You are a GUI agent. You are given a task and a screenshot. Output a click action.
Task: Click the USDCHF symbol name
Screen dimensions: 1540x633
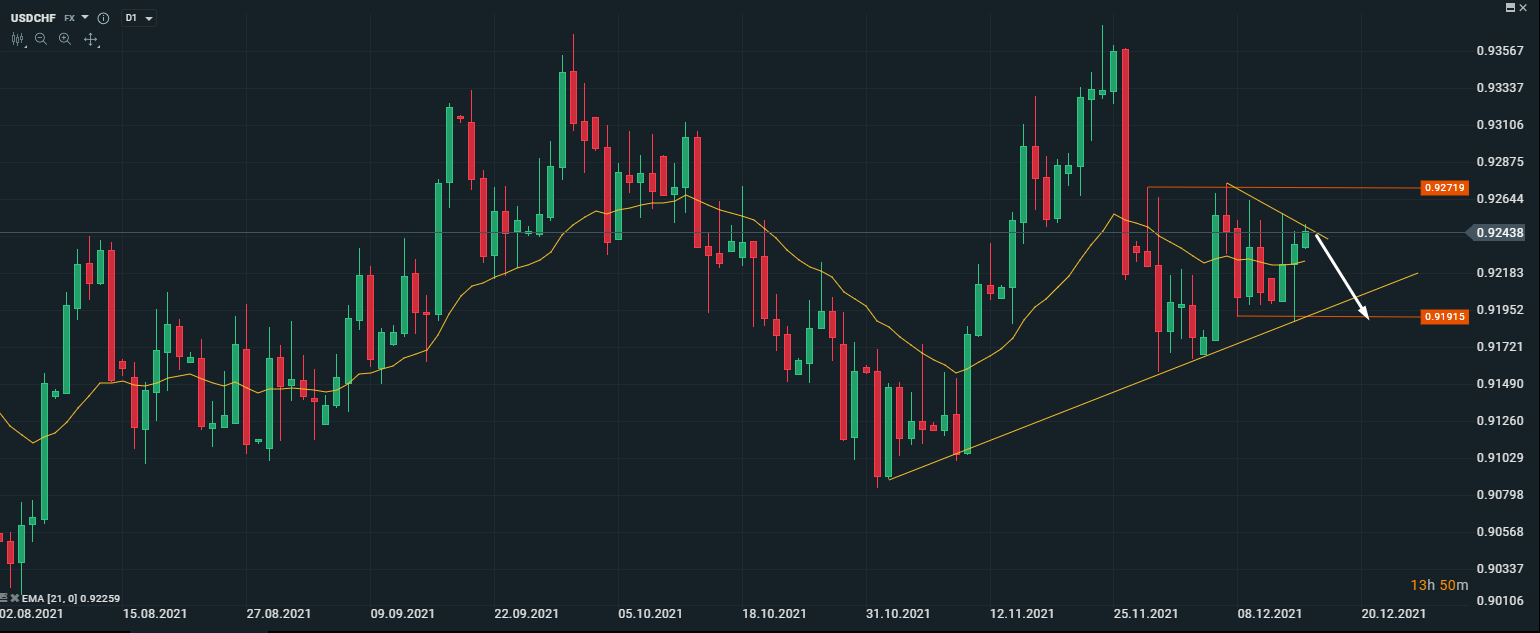pyautogui.click(x=34, y=18)
